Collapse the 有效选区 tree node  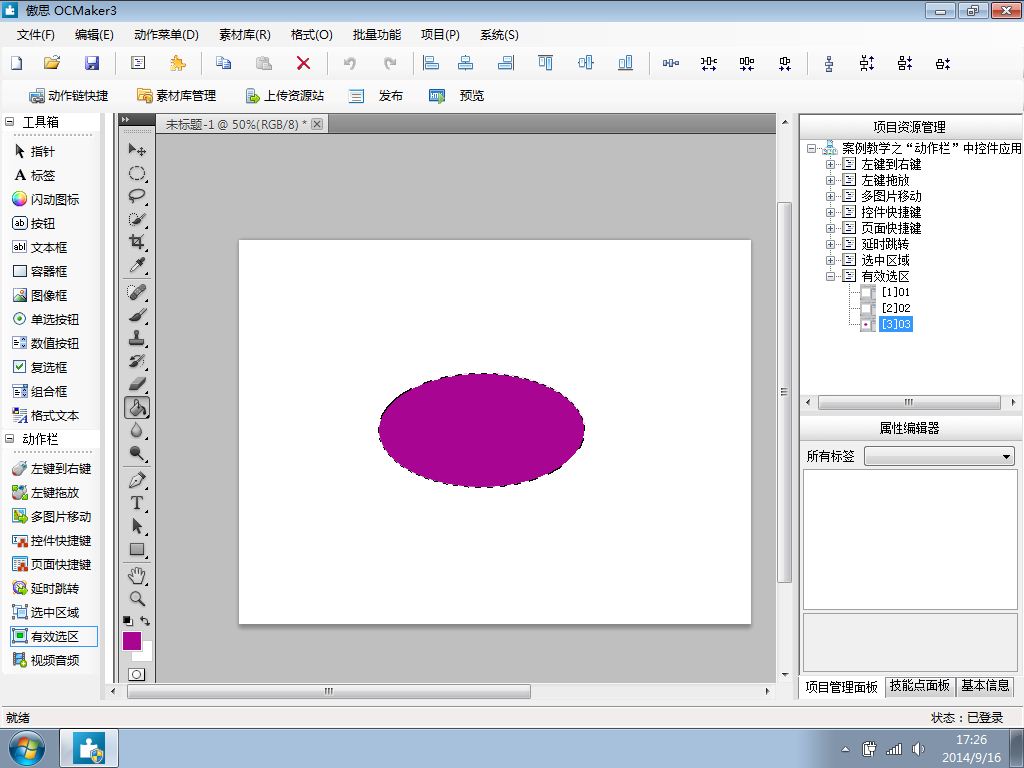tap(830, 276)
